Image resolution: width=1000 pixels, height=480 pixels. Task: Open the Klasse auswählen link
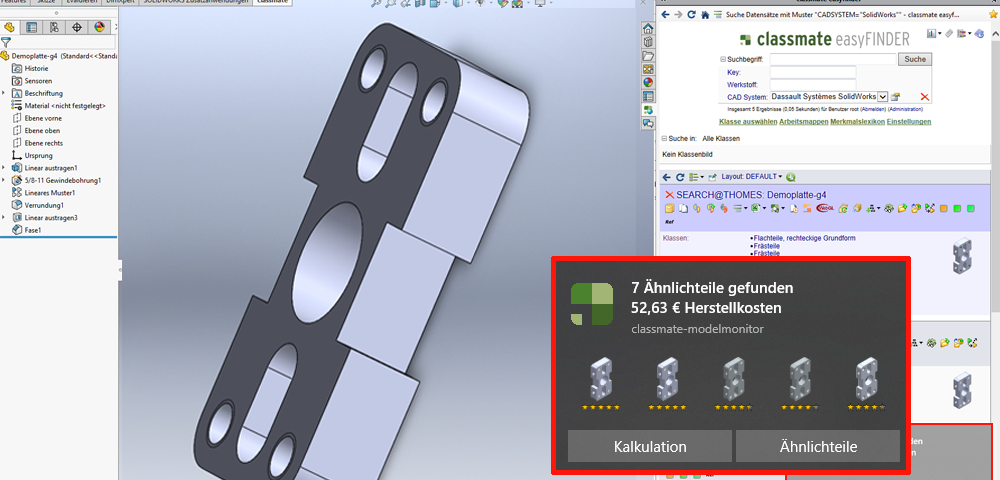tap(747, 122)
